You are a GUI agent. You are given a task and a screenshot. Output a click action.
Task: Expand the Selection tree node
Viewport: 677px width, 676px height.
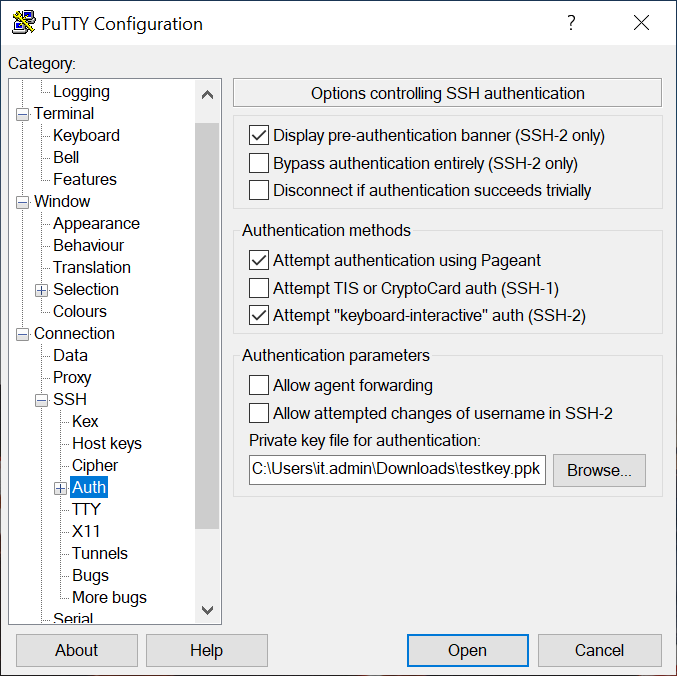[x=41, y=290]
